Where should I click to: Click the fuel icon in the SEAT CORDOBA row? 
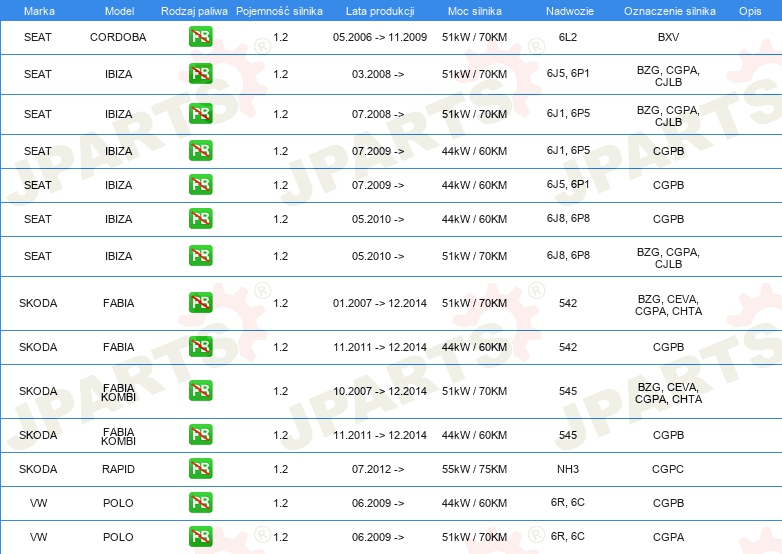[x=200, y=36]
